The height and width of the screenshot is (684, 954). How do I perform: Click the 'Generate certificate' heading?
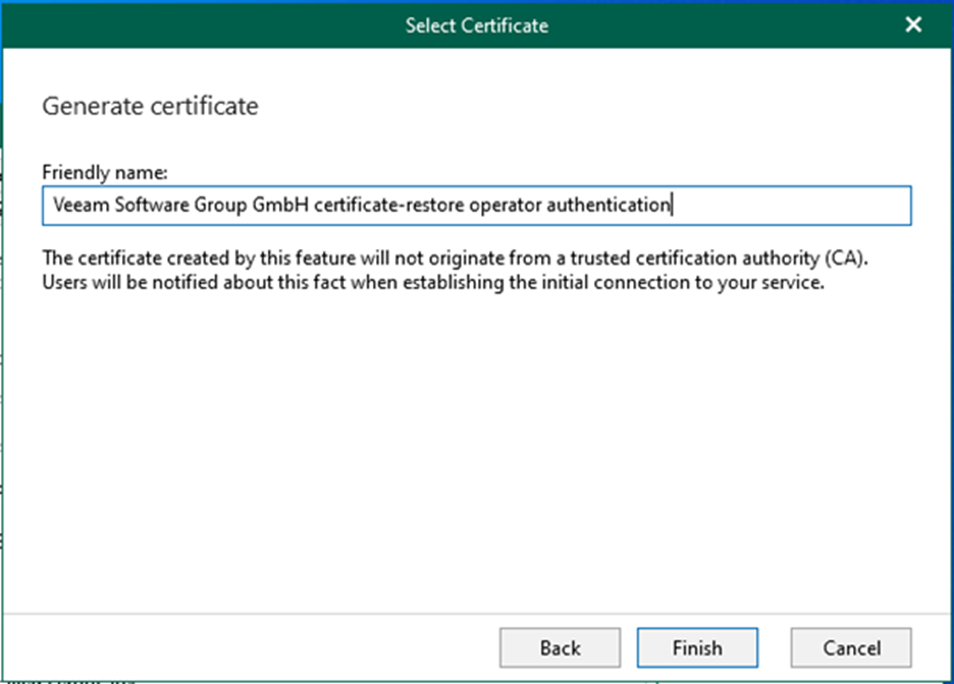[150, 106]
